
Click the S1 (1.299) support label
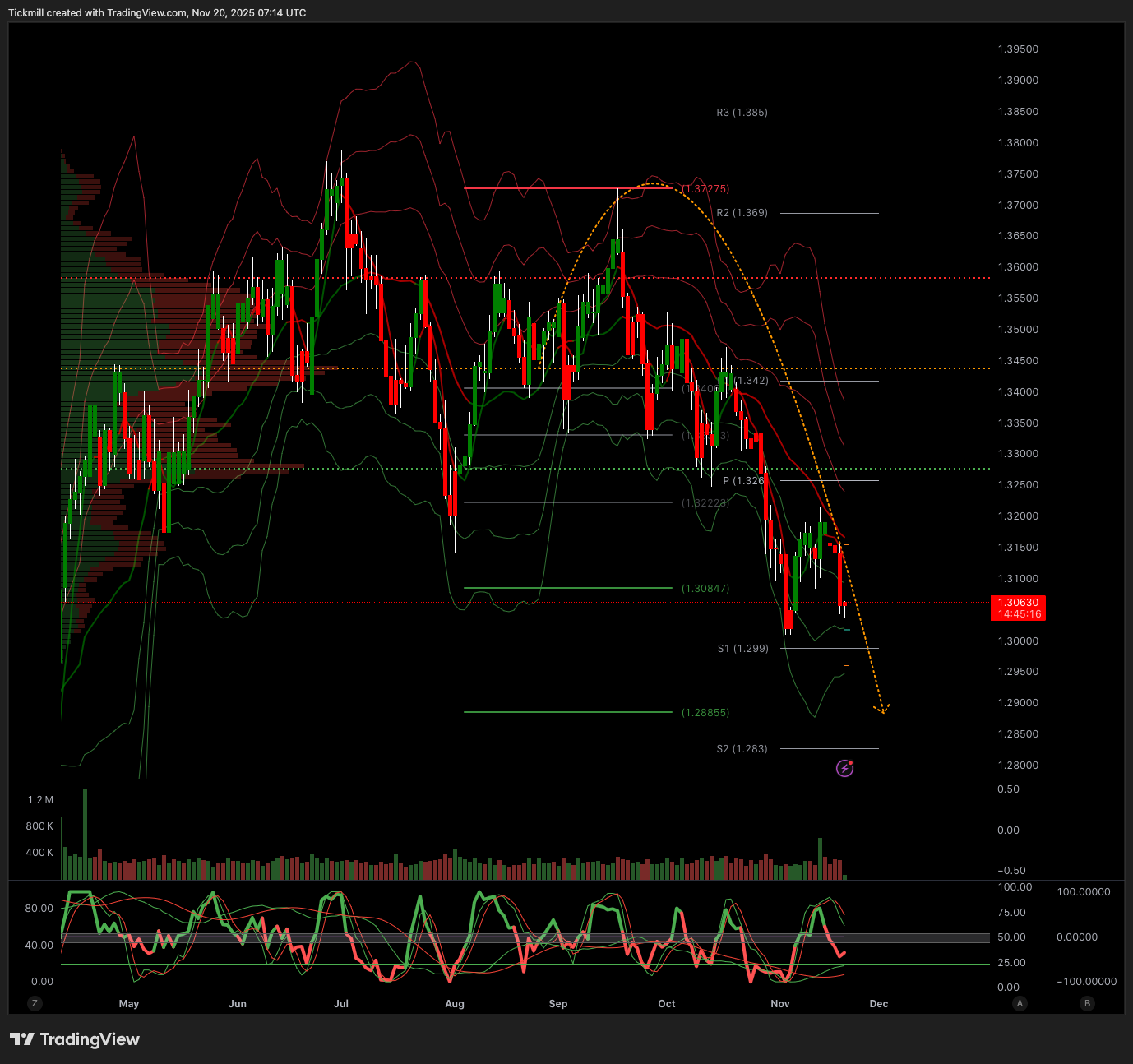[x=742, y=649]
